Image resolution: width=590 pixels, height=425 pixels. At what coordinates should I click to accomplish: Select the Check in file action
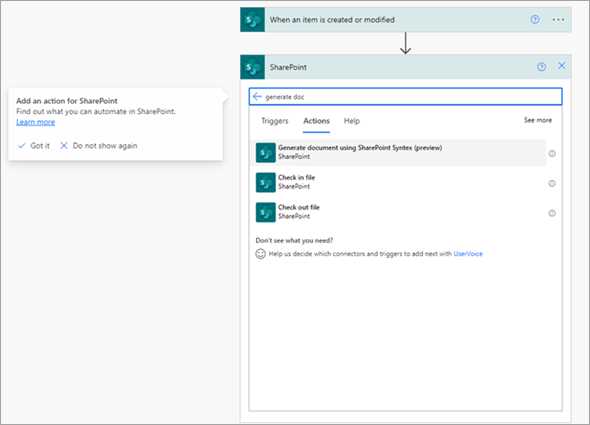point(400,182)
